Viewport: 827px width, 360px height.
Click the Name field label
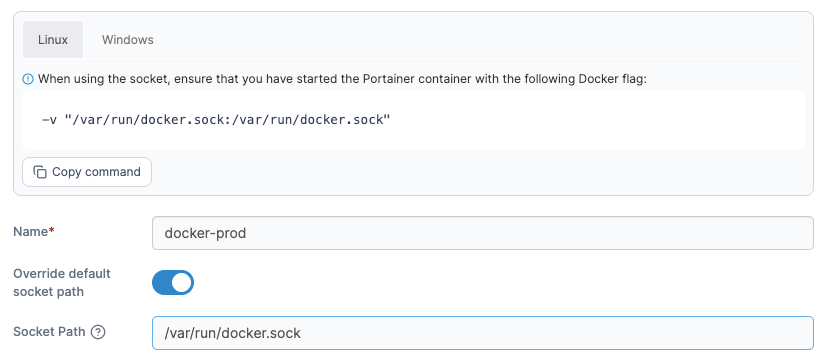(x=31, y=231)
